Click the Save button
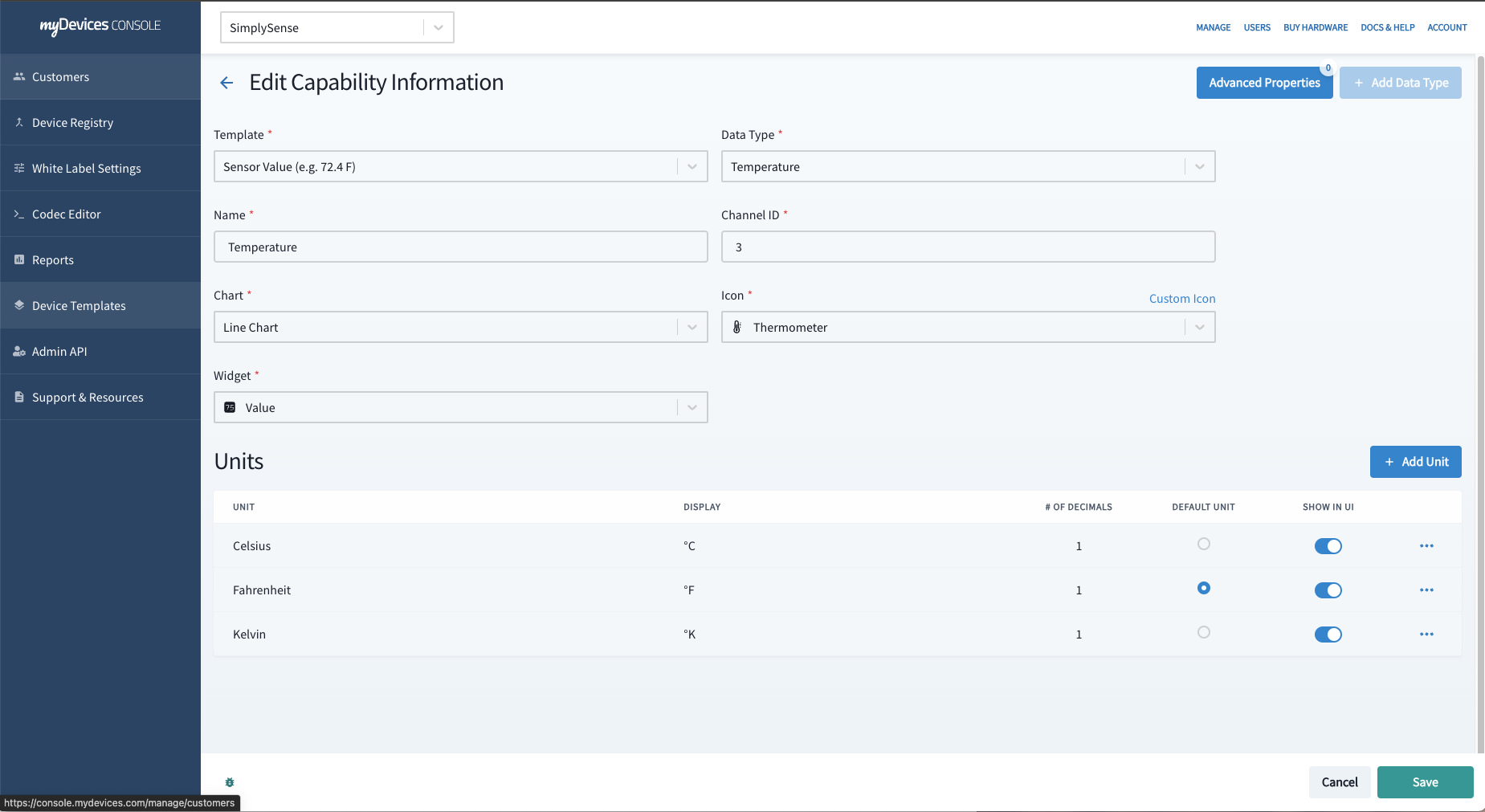The image size is (1485, 812). (x=1425, y=782)
